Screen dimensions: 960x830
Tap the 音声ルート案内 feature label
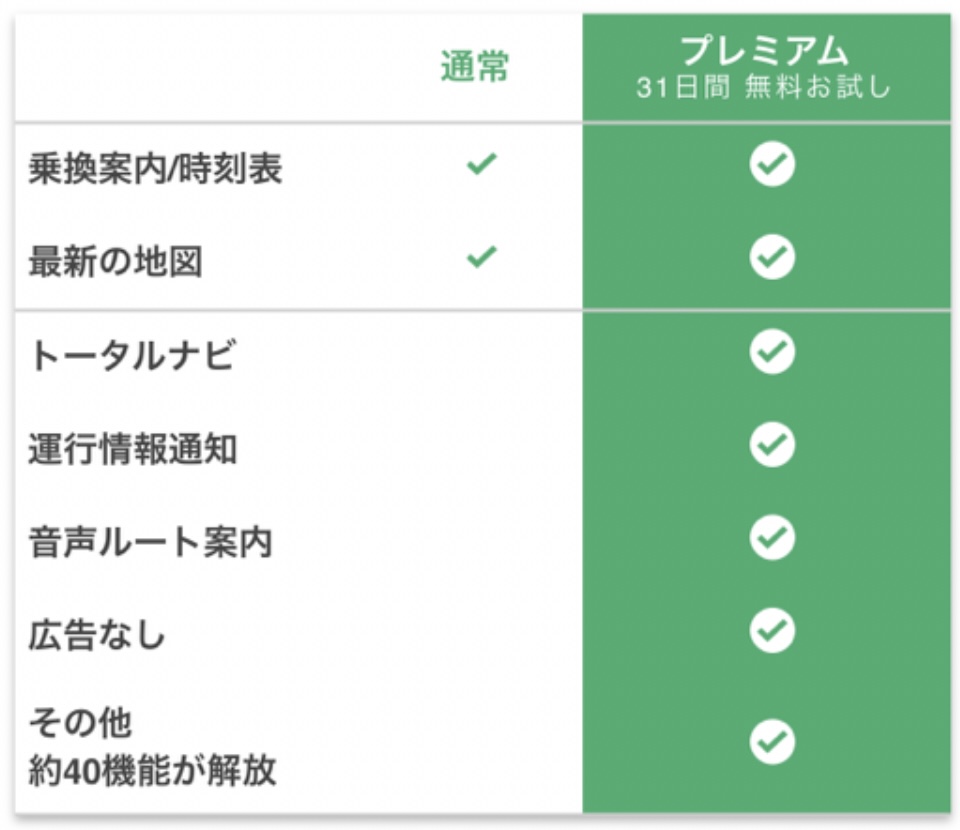tap(150, 542)
